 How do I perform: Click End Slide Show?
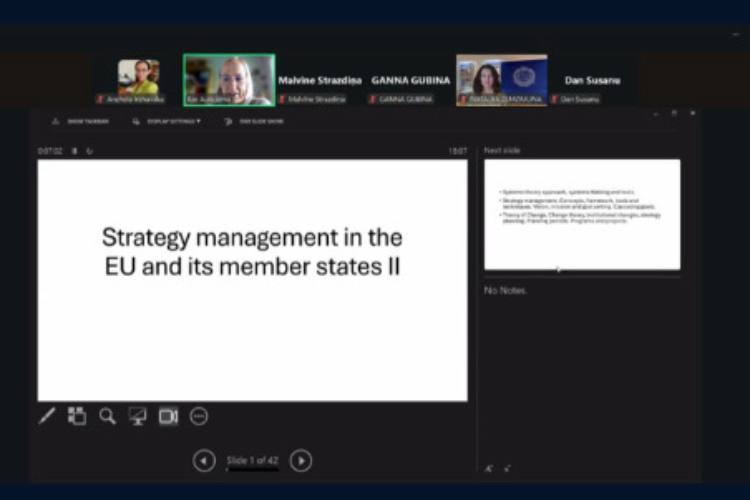click(255, 121)
